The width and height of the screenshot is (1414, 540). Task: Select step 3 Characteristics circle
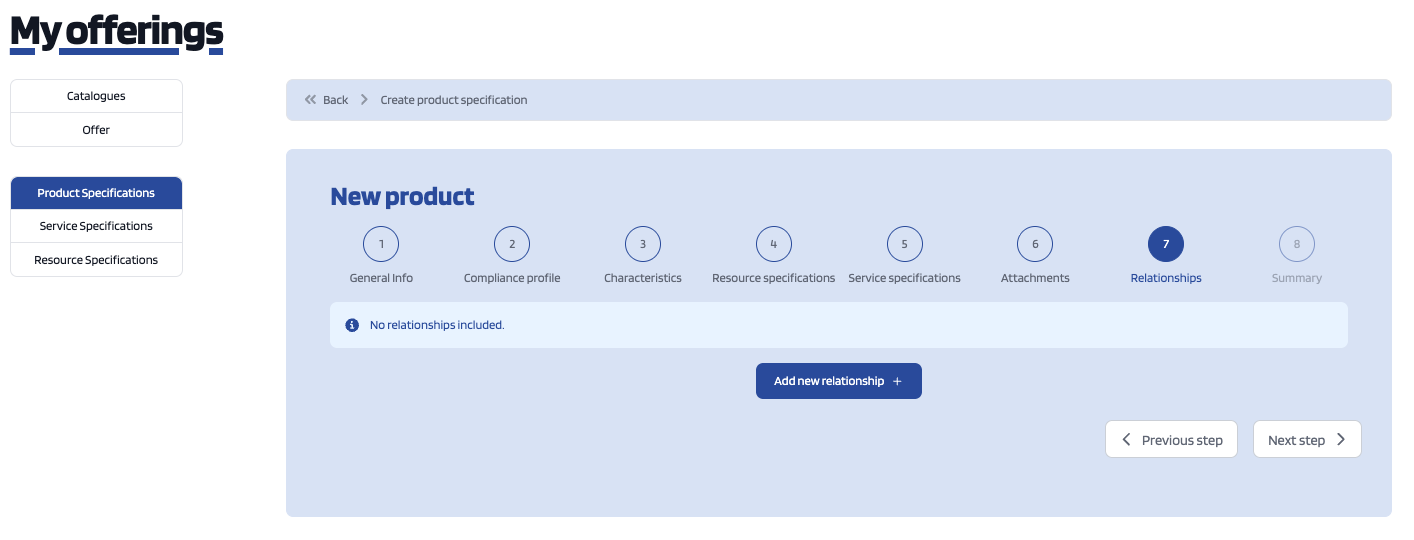(643, 244)
